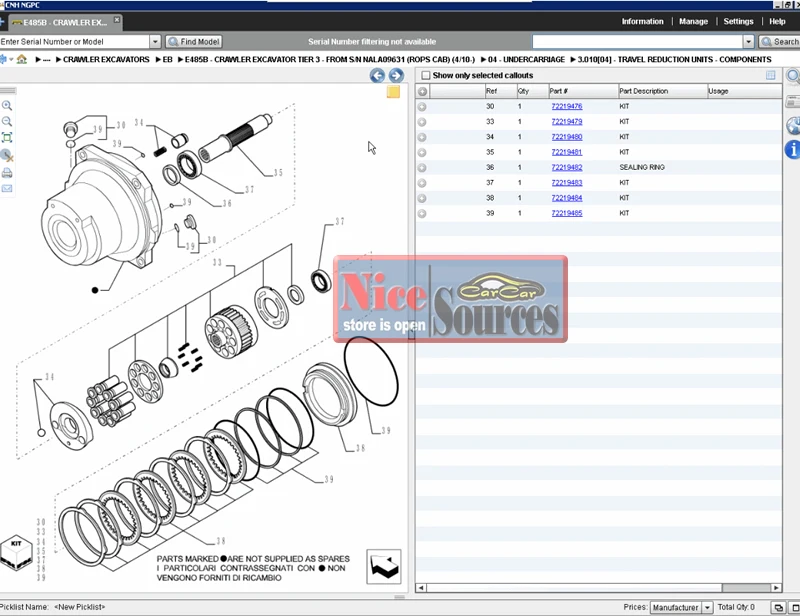
Task: Go to home in the breadcrumb
Action: pos(22,60)
